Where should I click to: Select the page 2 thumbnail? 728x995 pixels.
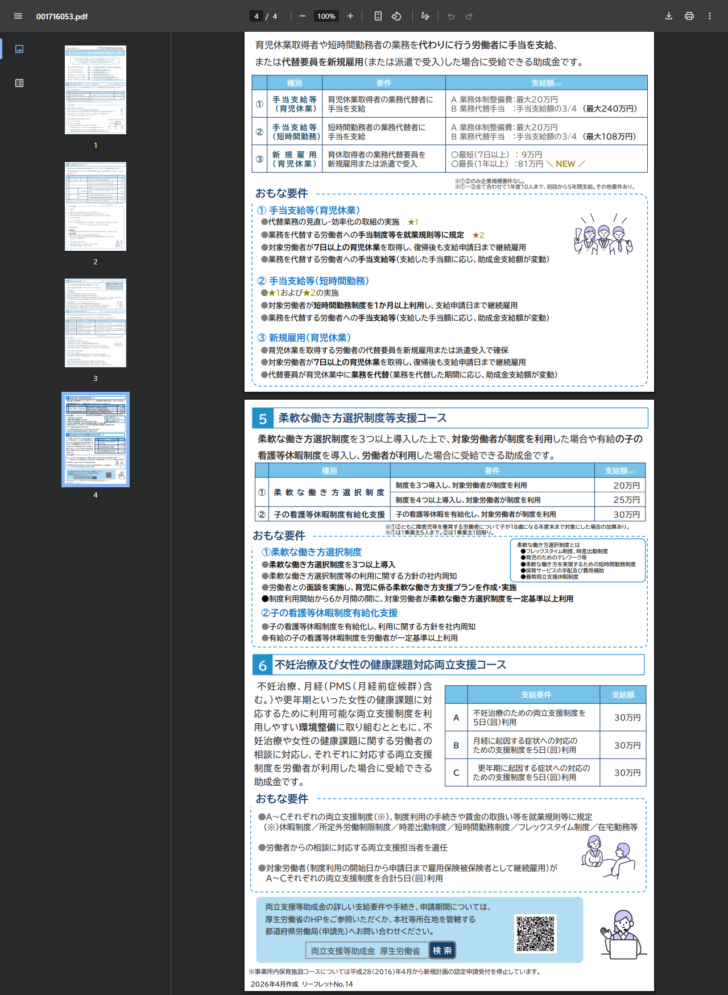[x=95, y=206]
